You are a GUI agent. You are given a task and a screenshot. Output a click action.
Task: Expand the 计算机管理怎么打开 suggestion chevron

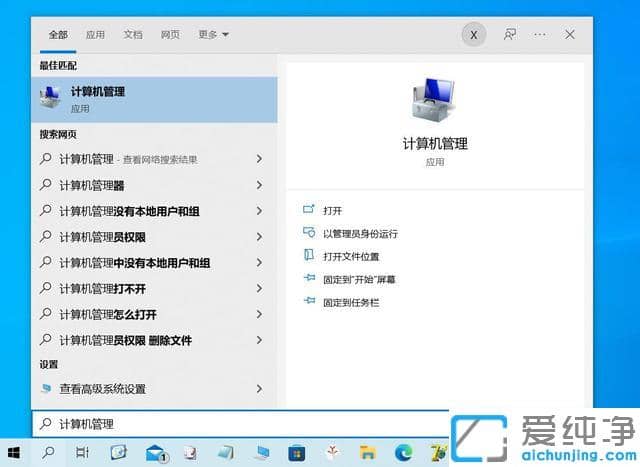259,314
